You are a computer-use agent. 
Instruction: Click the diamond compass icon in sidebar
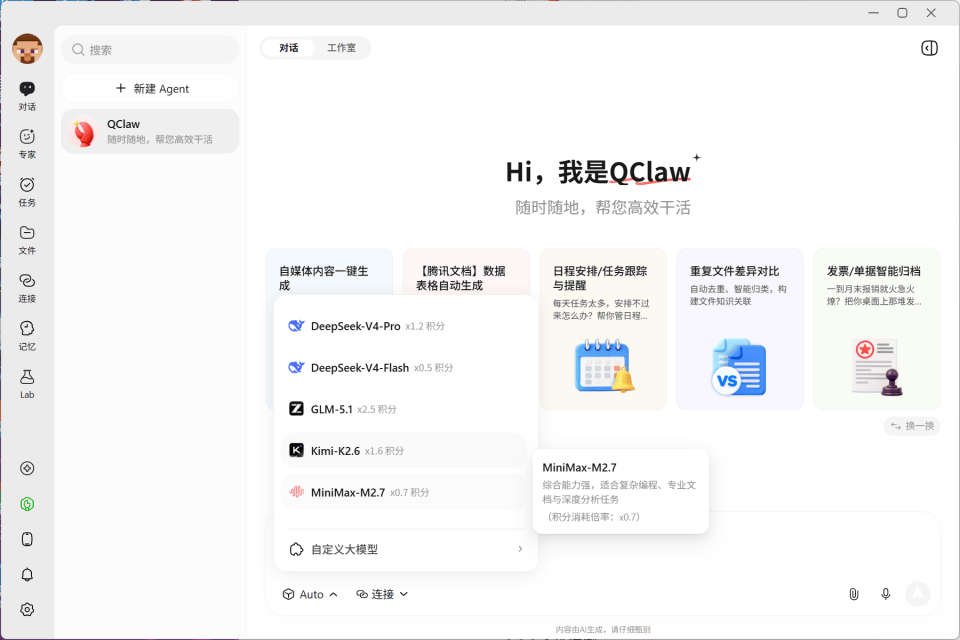pyautogui.click(x=27, y=469)
